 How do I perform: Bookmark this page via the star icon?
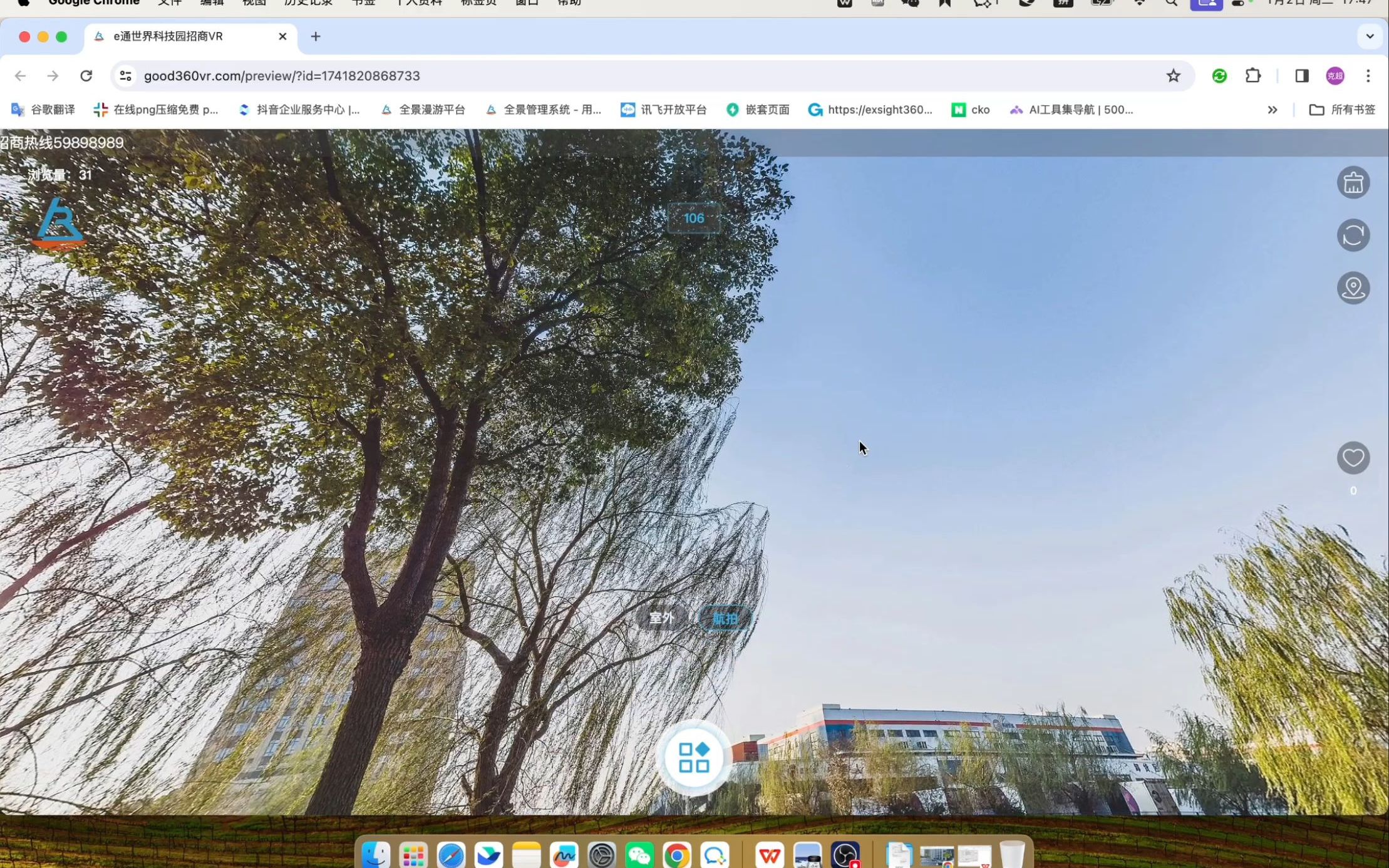pos(1172,76)
